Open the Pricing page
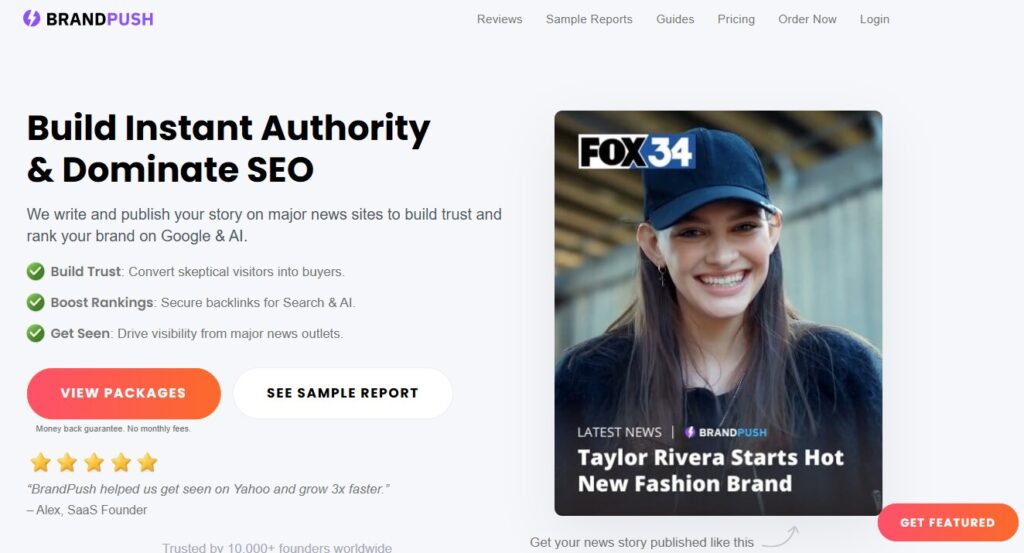 [736, 19]
